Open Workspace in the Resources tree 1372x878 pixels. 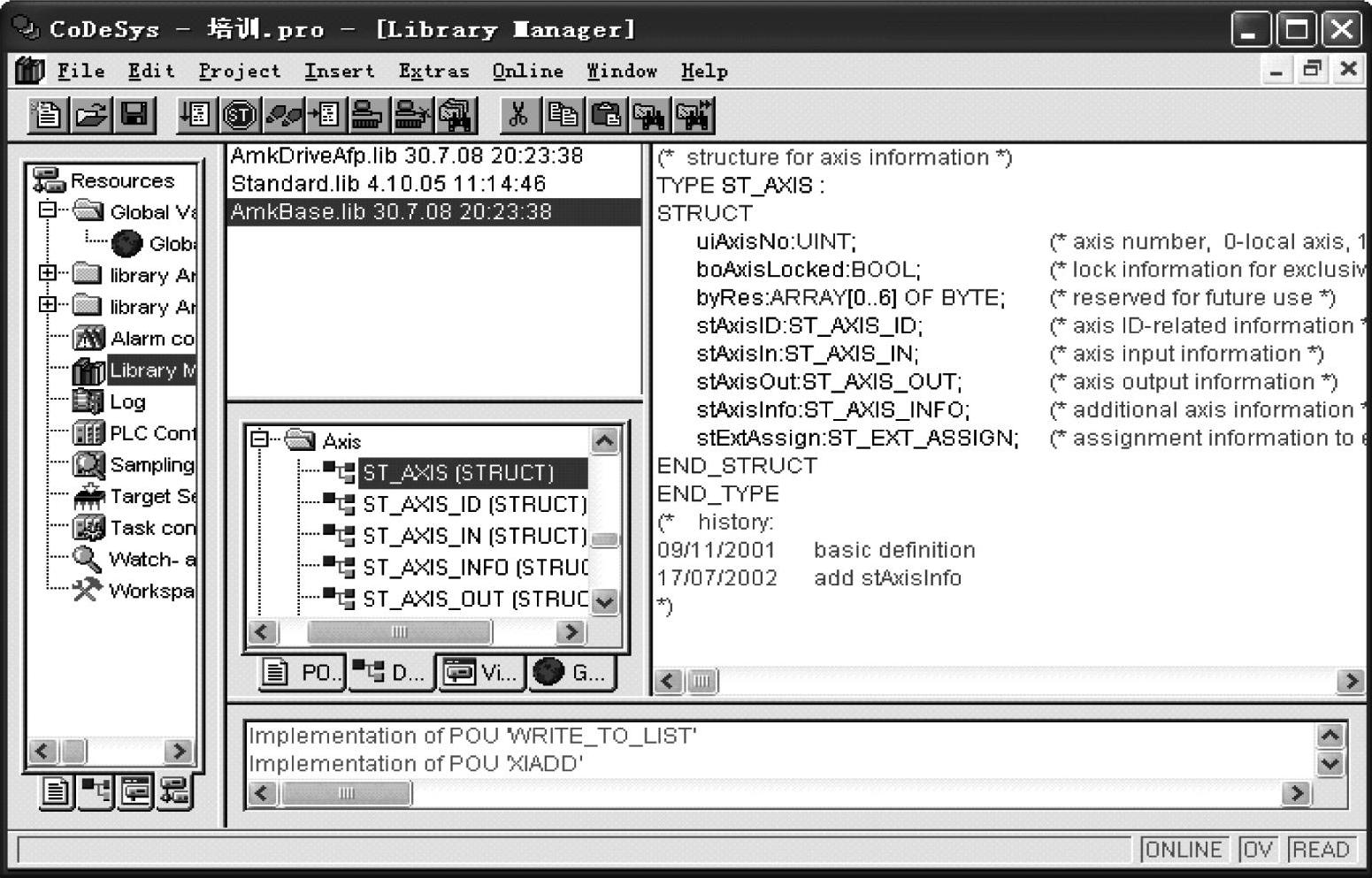point(134,591)
